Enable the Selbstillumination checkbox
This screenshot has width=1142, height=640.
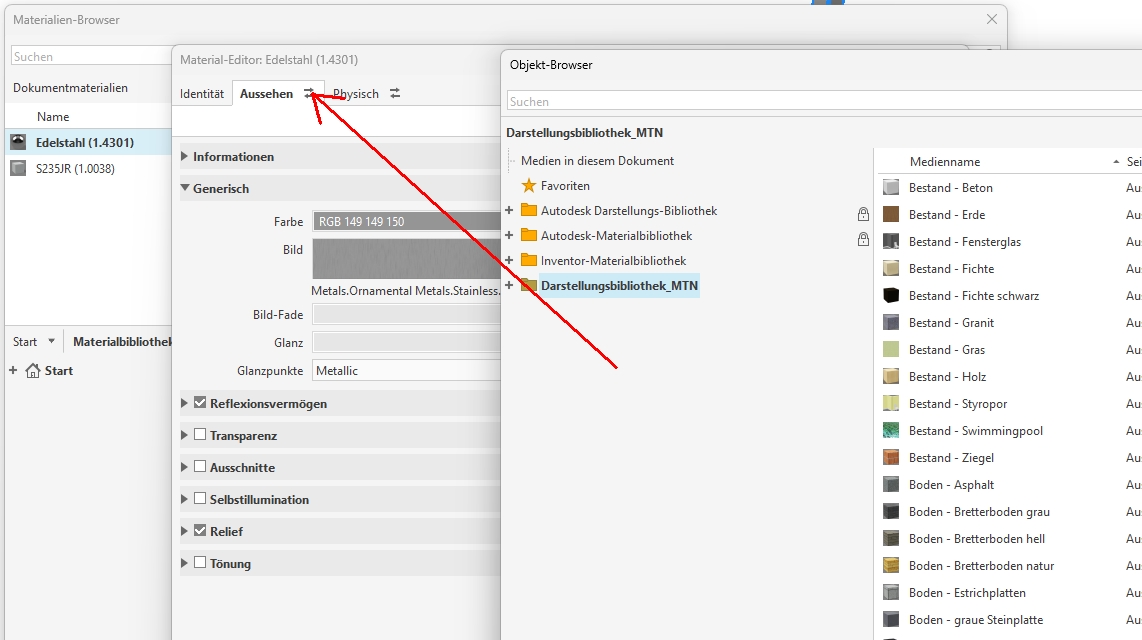coord(200,499)
